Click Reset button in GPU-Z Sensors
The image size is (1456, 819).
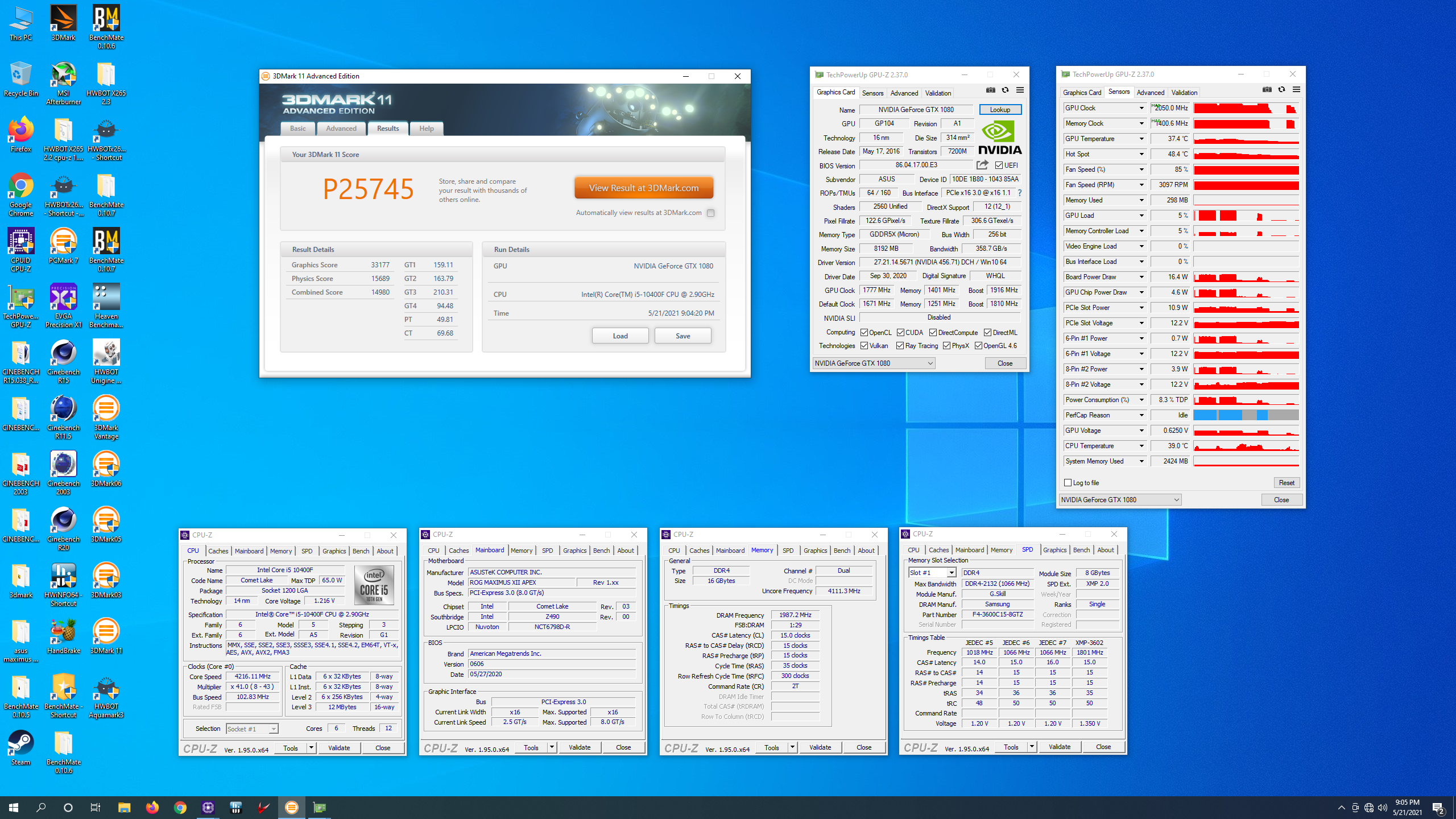click(1286, 483)
